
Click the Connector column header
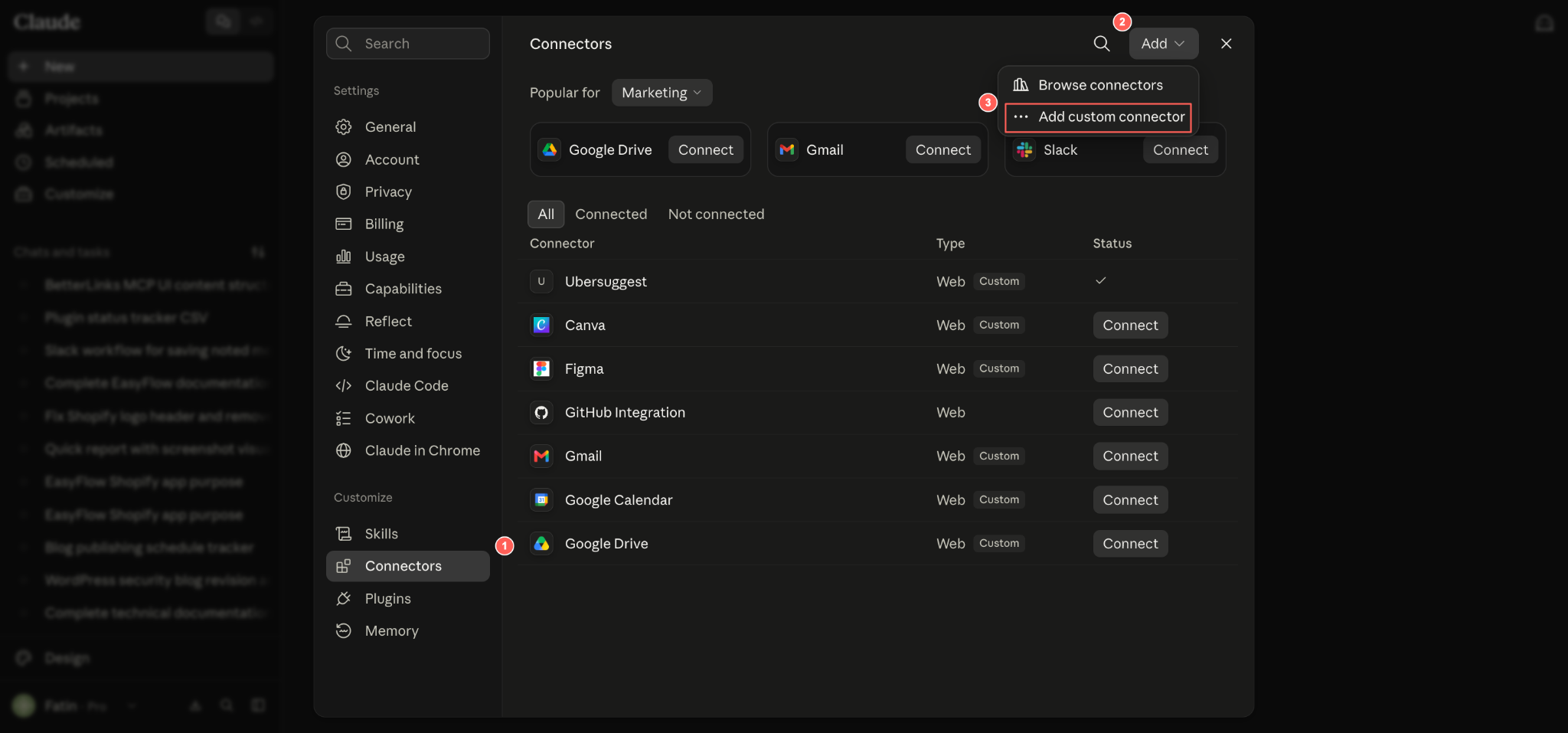(562, 244)
